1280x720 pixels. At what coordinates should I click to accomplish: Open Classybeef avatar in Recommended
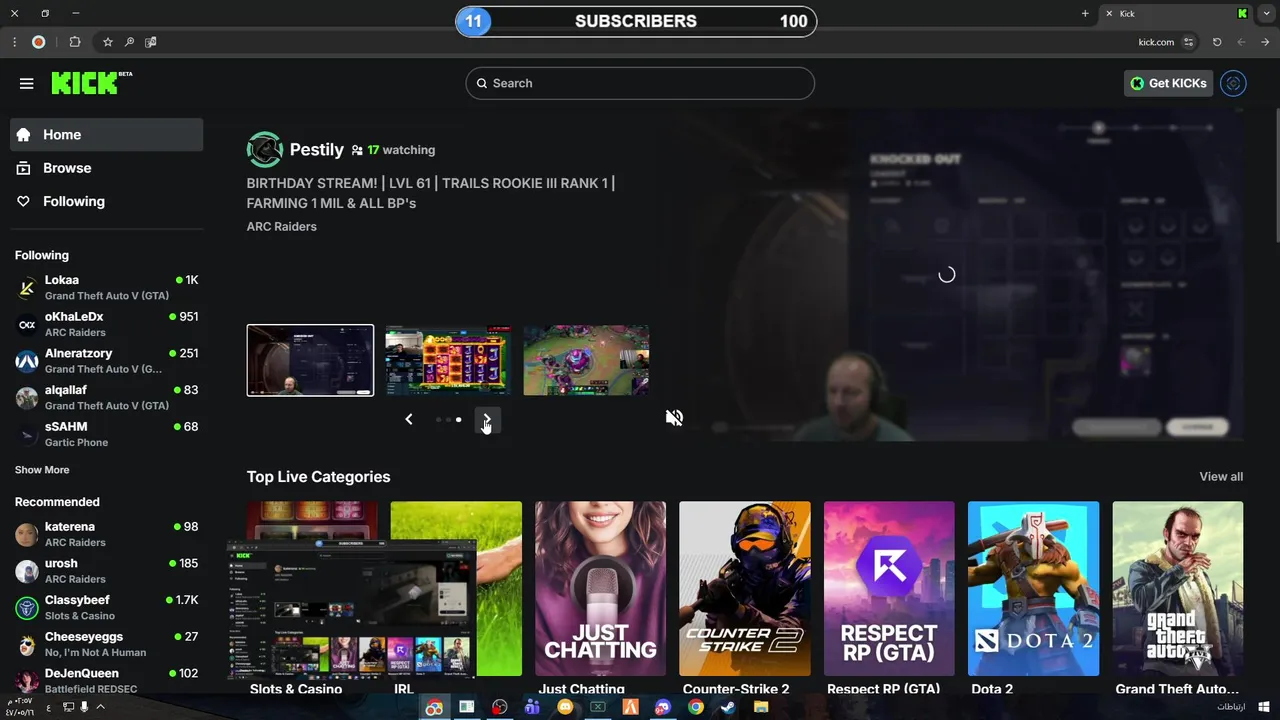pos(27,607)
